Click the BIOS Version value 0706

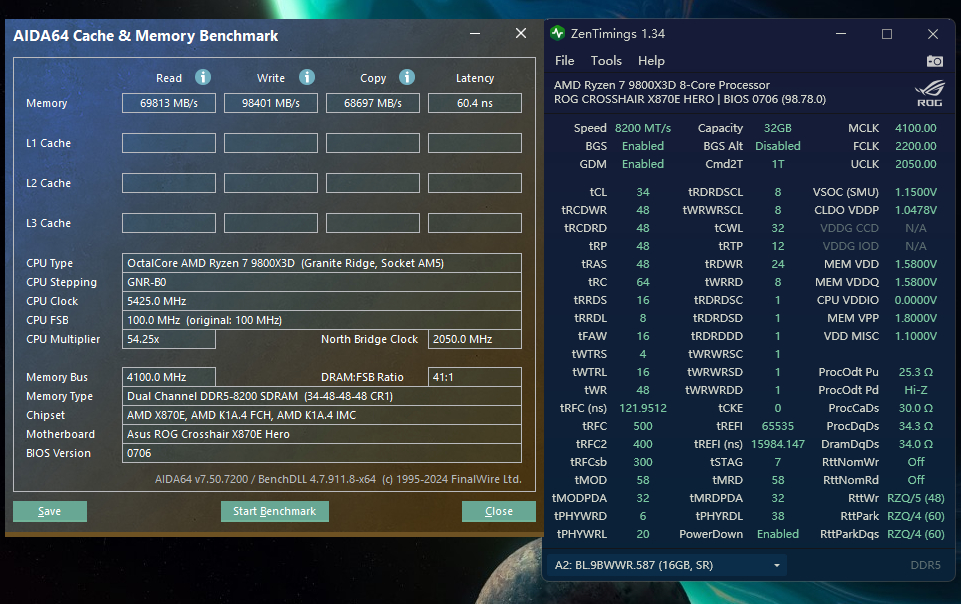click(322, 453)
